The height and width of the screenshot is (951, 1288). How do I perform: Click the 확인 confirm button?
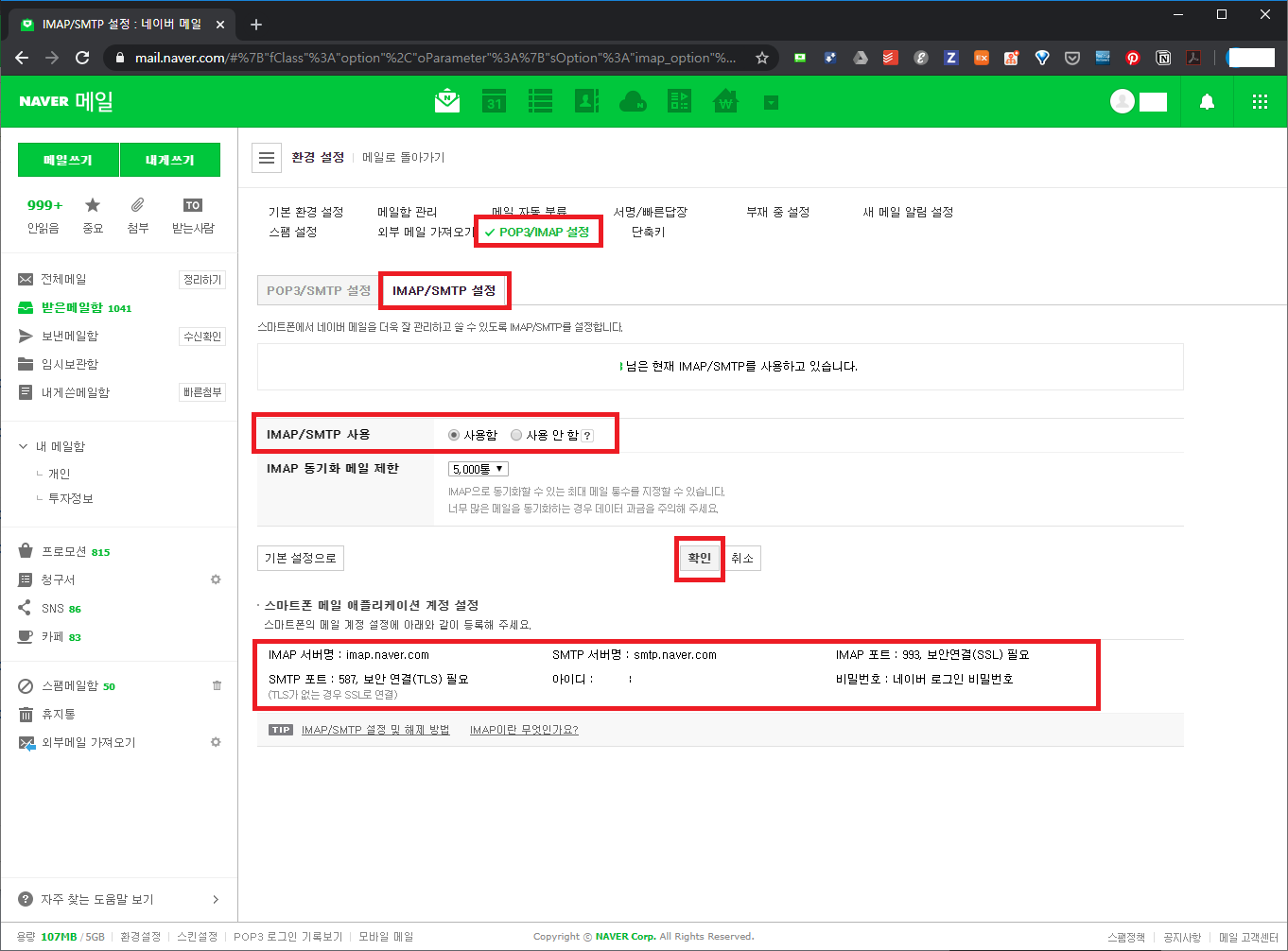(700, 558)
